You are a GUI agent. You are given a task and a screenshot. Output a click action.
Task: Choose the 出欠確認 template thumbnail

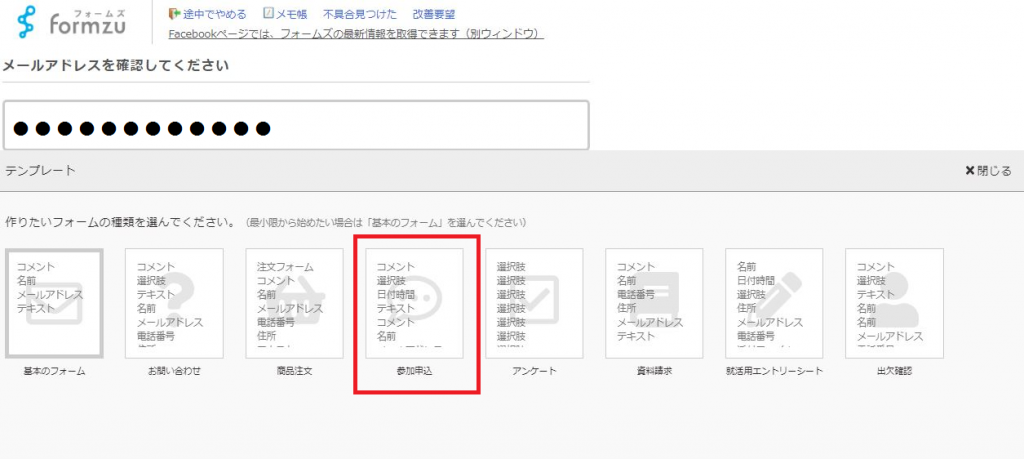pyautogui.click(x=894, y=303)
